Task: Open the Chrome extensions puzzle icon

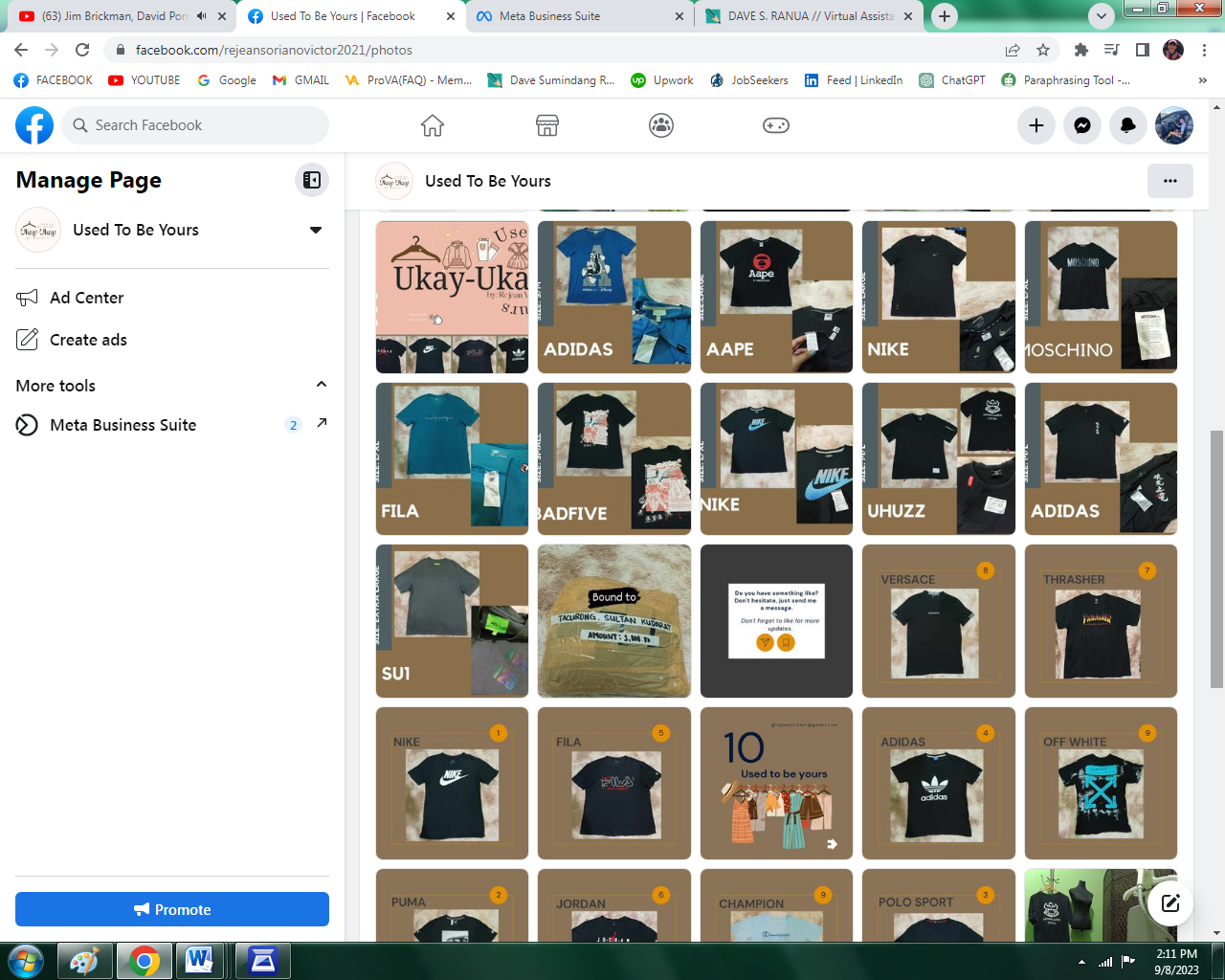Action: coord(1081,50)
